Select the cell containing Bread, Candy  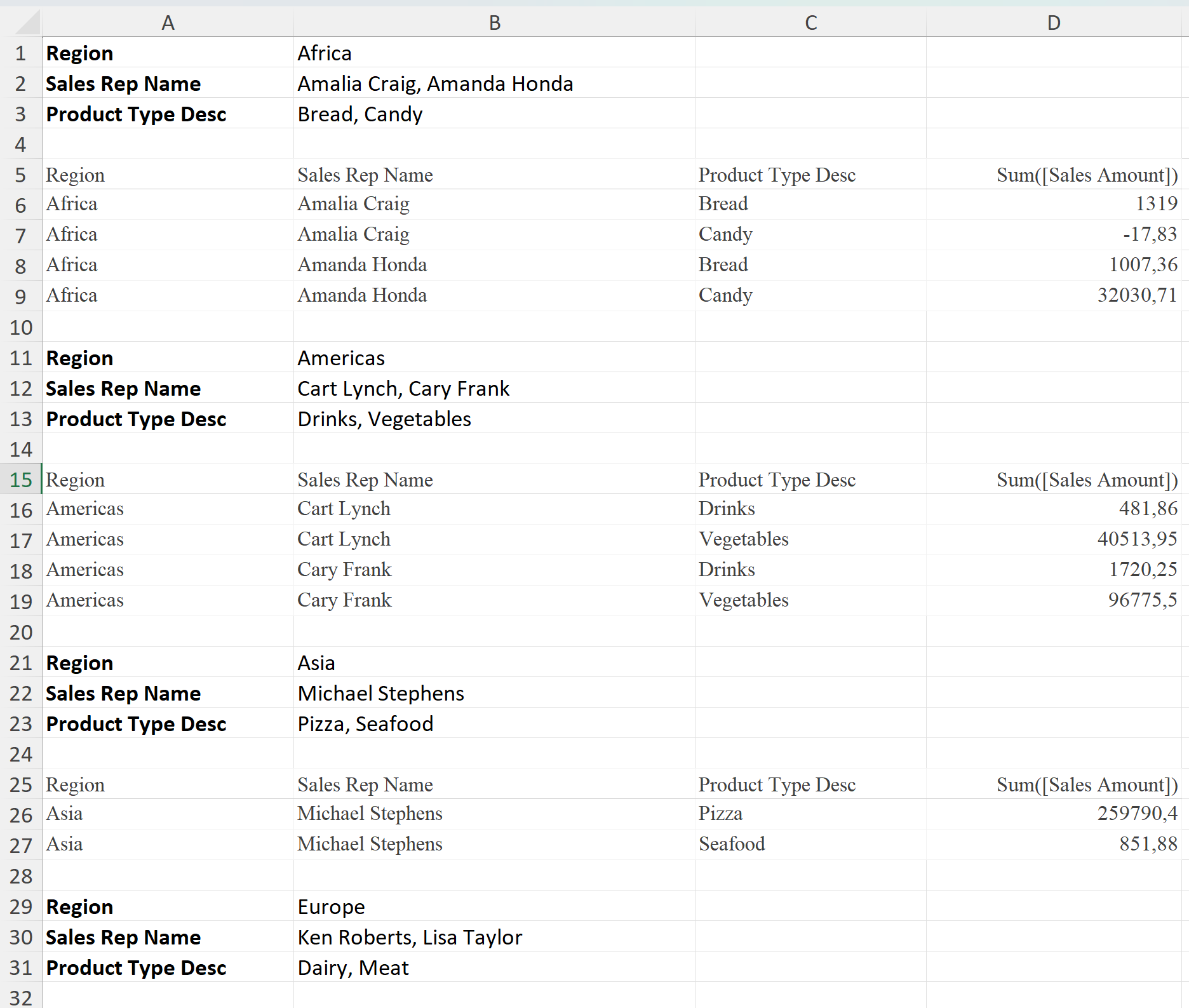tap(360, 114)
